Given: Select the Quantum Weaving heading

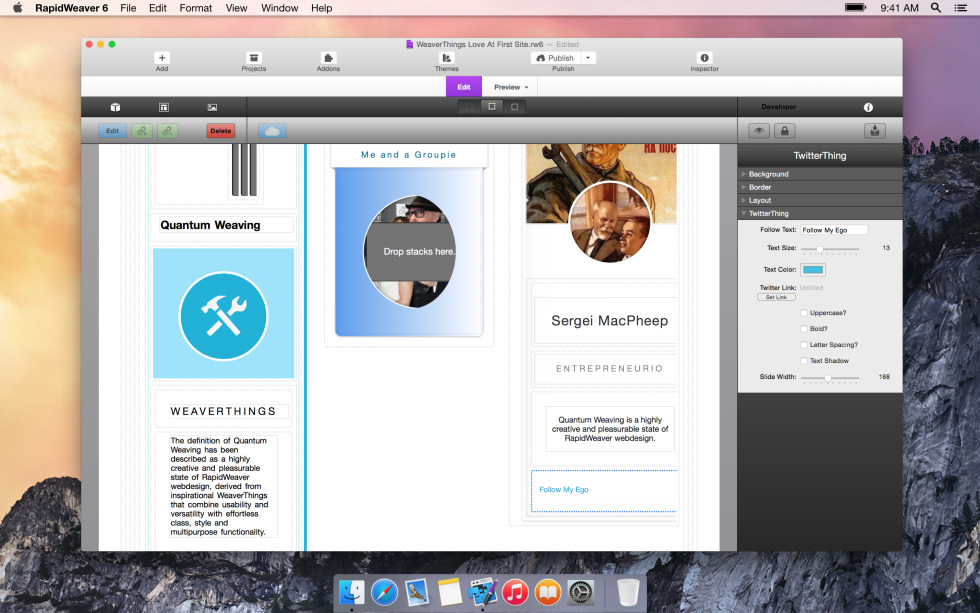Looking at the screenshot, I should tap(210, 225).
